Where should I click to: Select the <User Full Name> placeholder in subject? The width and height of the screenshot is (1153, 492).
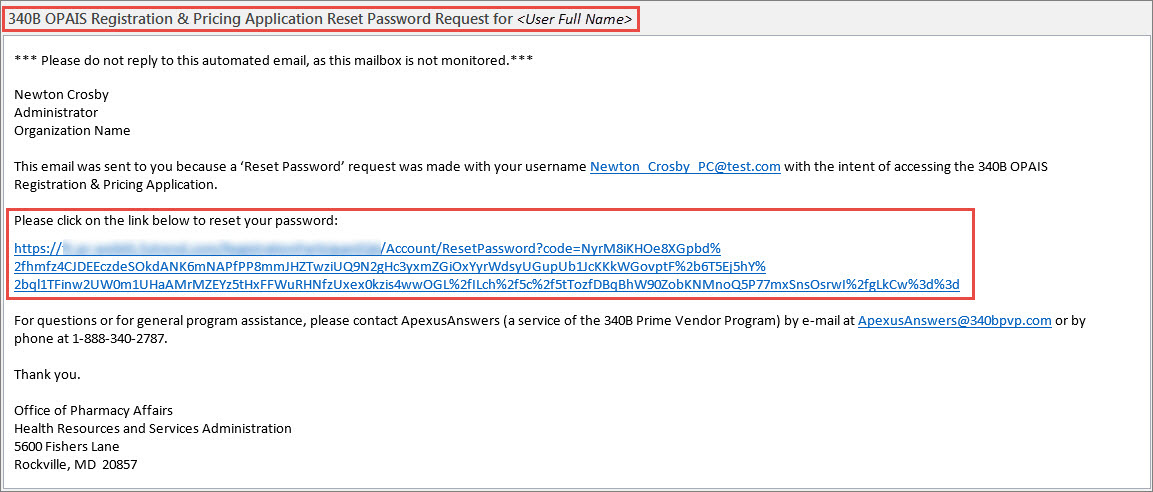coord(574,19)
